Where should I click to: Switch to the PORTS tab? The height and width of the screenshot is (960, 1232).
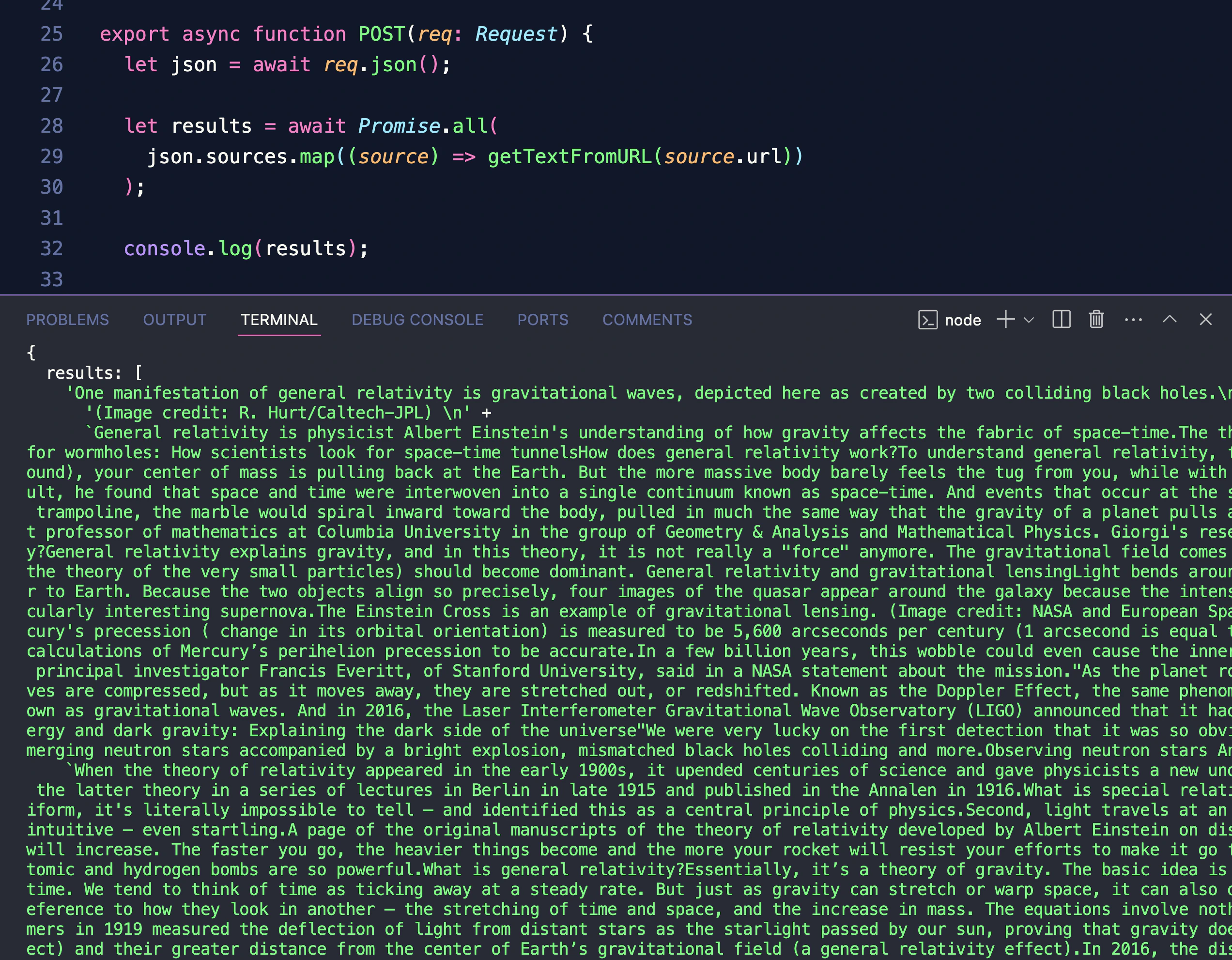pos(543,320)
